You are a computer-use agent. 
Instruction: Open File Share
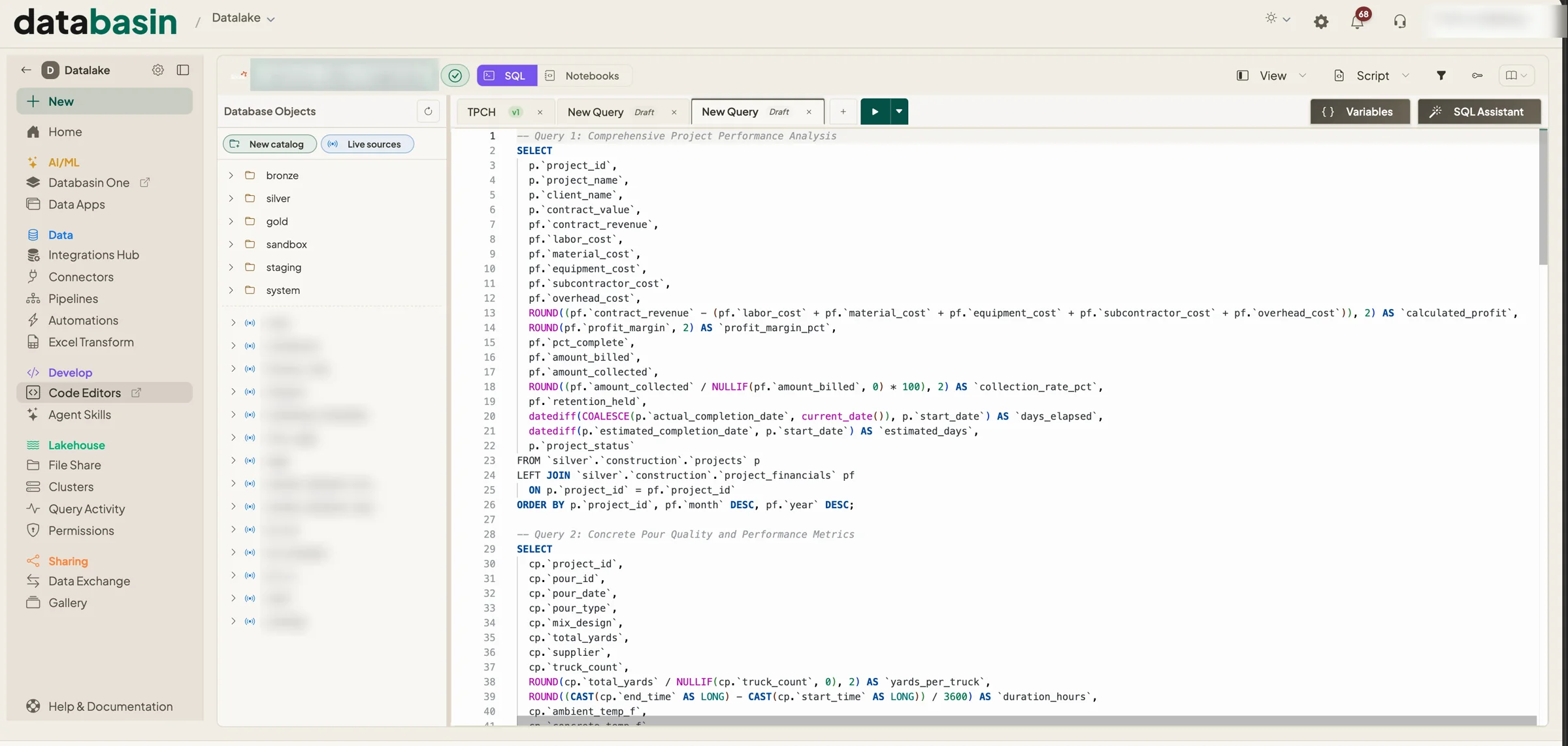pyautogui.click(x=74, y=465)
